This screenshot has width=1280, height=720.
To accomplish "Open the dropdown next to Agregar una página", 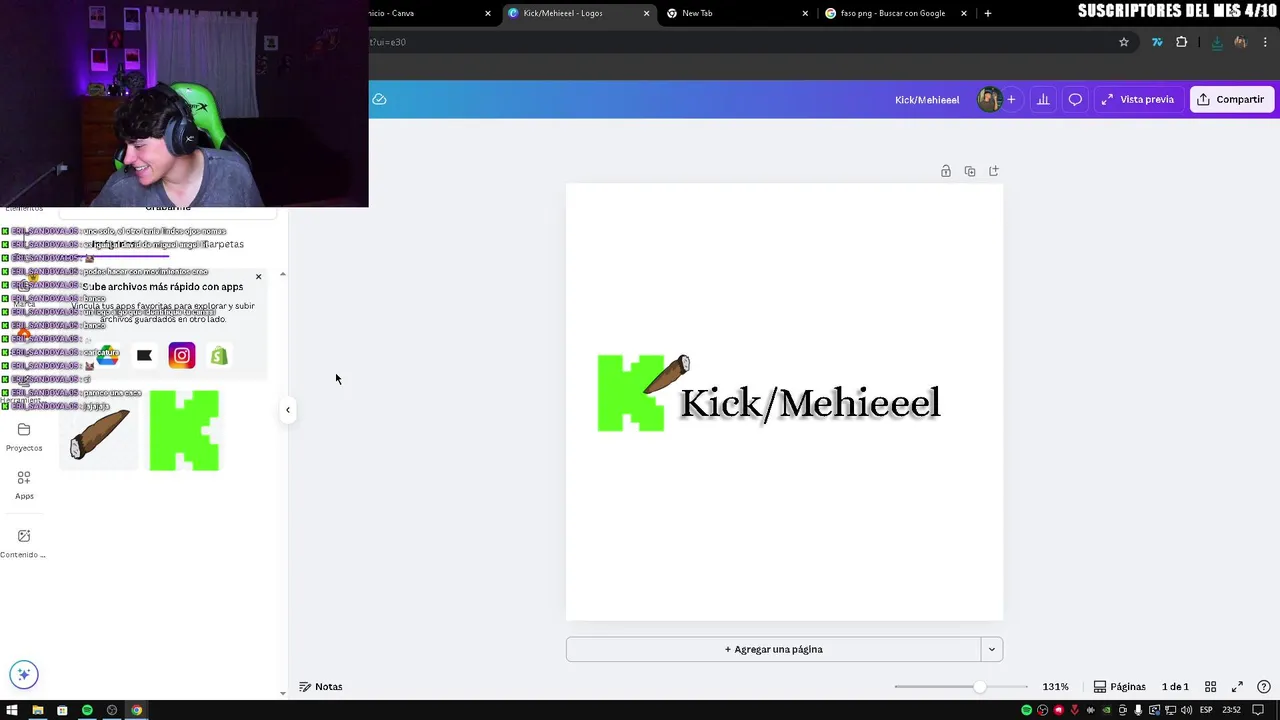I will click(991, 649).
